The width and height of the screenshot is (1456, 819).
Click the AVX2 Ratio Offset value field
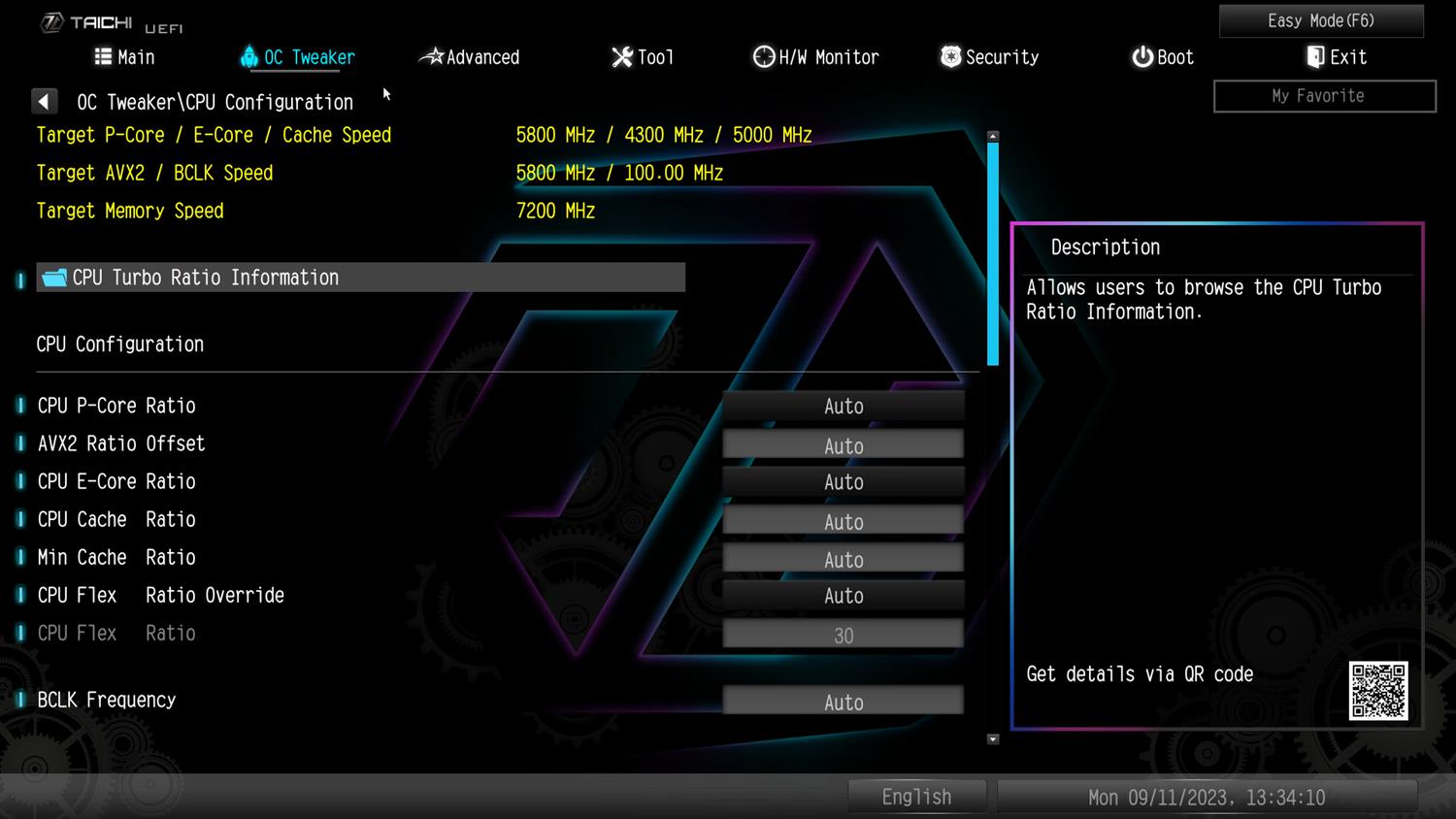(843, 445)
